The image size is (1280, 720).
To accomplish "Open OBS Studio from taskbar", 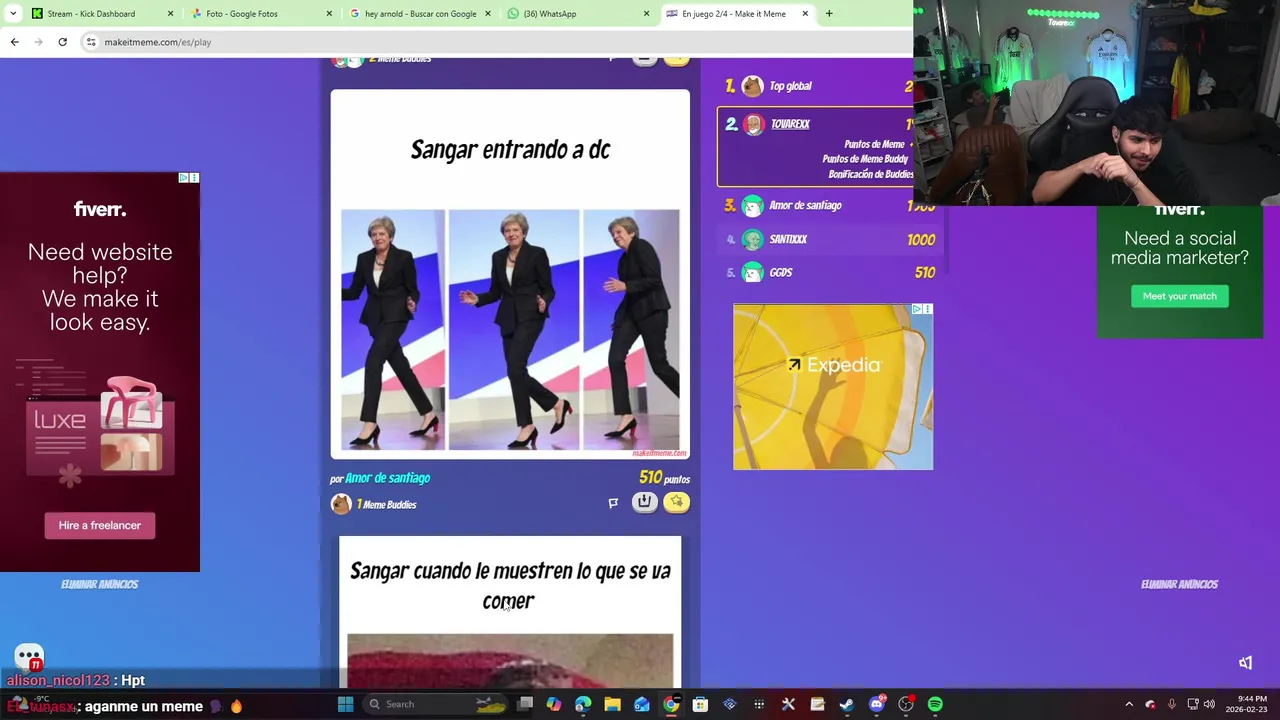I will click(x=906, y=704).
